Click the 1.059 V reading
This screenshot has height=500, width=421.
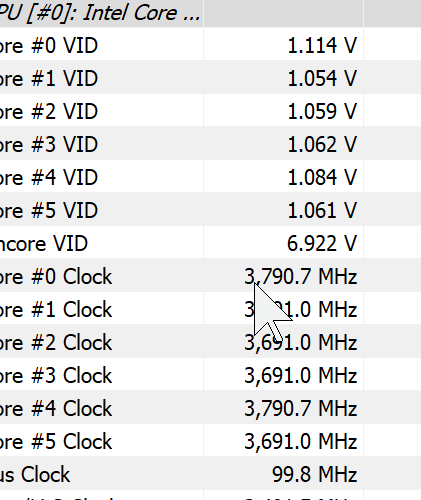pyautogui.click(x=322, y=111)
